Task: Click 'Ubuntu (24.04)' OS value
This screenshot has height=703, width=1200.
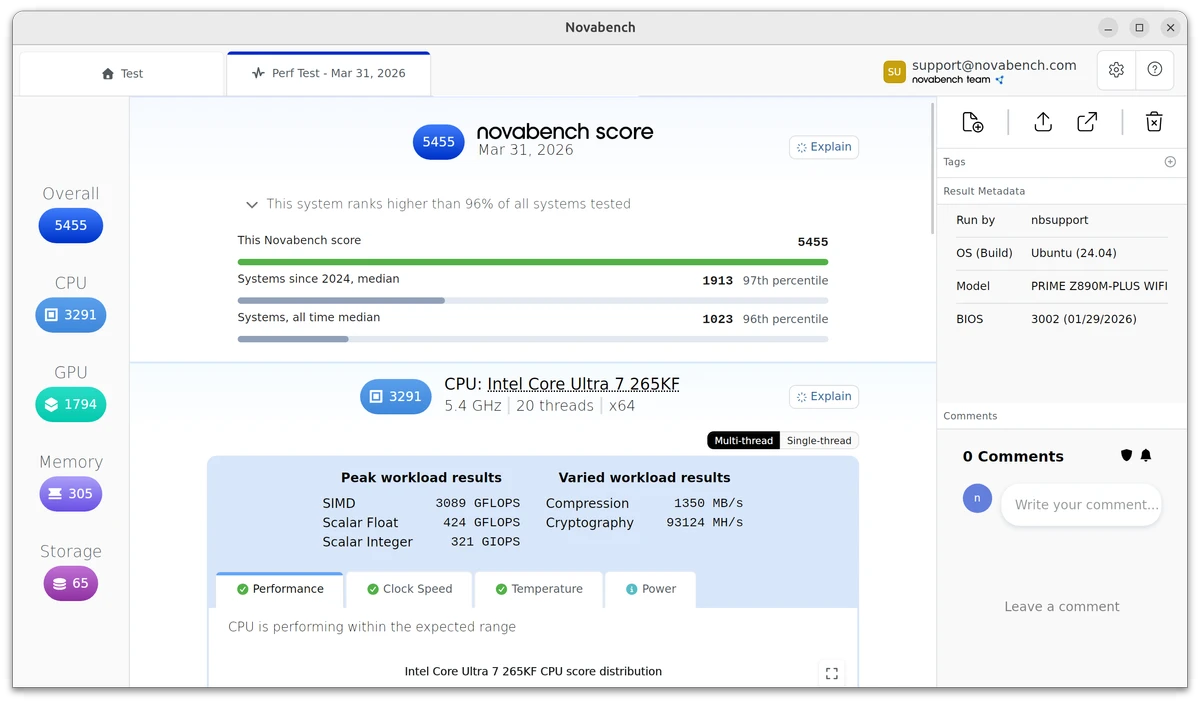Action: click(x=1074, y=253)
